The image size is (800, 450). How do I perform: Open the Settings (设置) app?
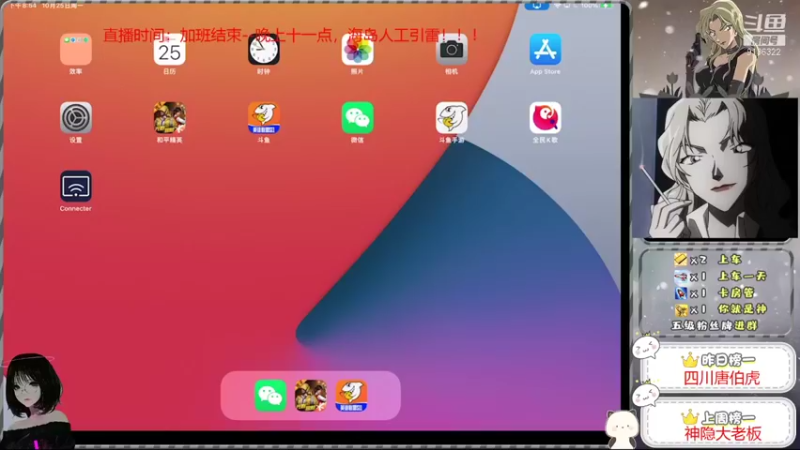point(76,118)
